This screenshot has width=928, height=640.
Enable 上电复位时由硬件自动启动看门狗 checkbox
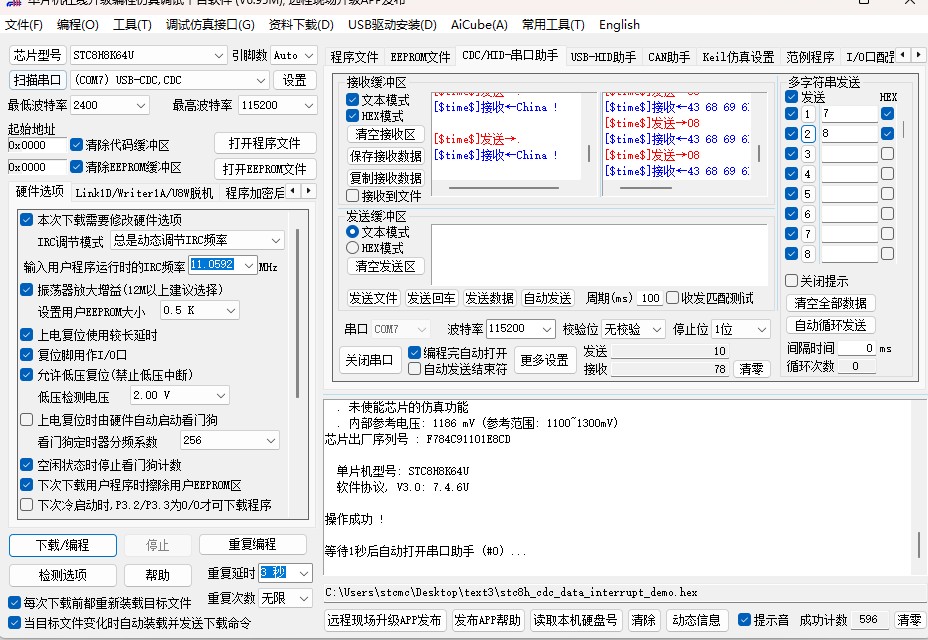coord(26,420)
